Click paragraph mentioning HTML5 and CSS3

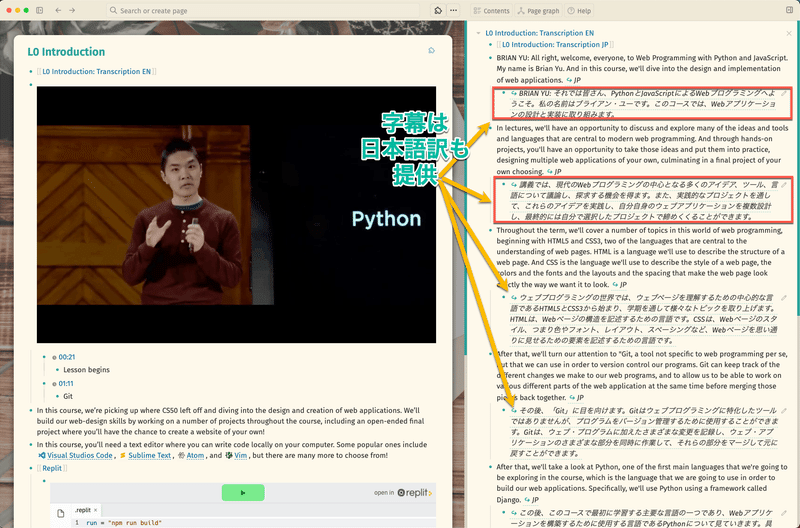click(x=641, y=258)
